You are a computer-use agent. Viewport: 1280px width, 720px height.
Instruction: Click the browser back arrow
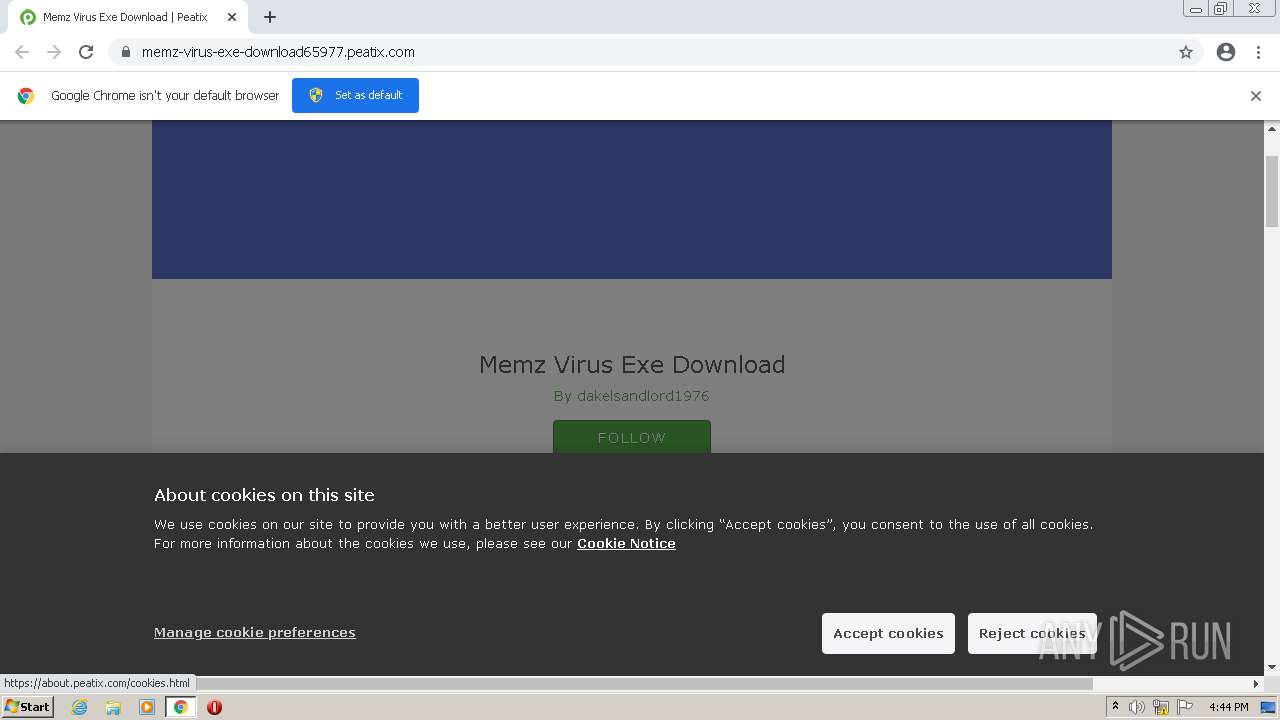point(22,52)
